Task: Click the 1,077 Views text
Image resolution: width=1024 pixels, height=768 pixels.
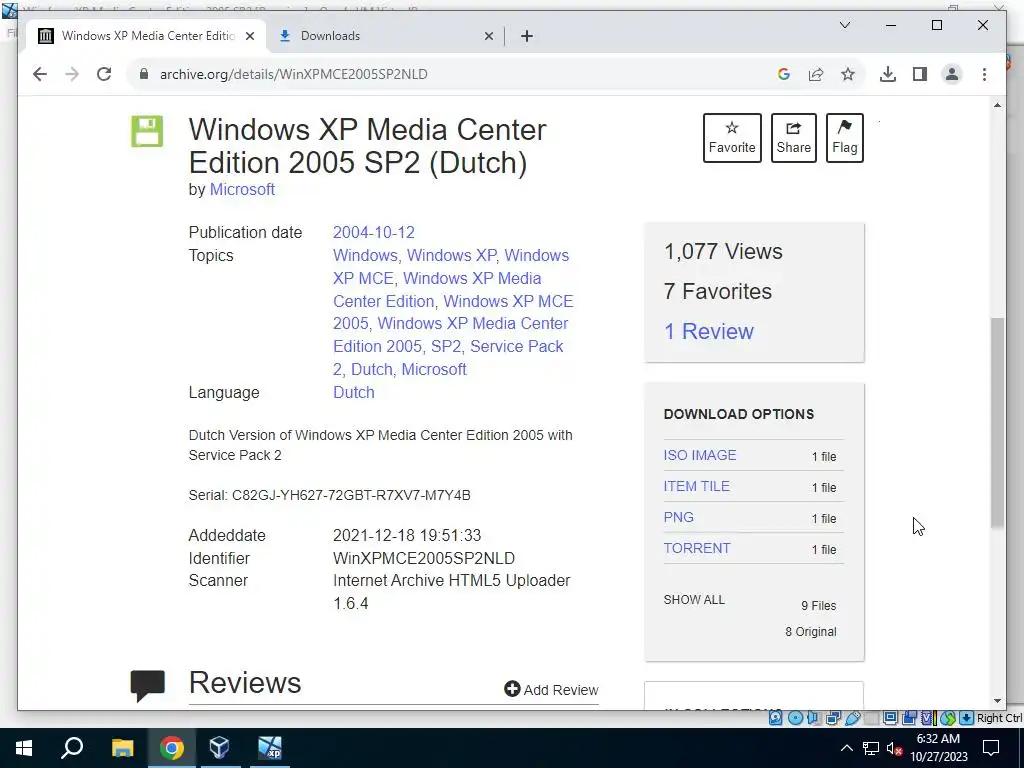Action: click(x=723, y=251)
